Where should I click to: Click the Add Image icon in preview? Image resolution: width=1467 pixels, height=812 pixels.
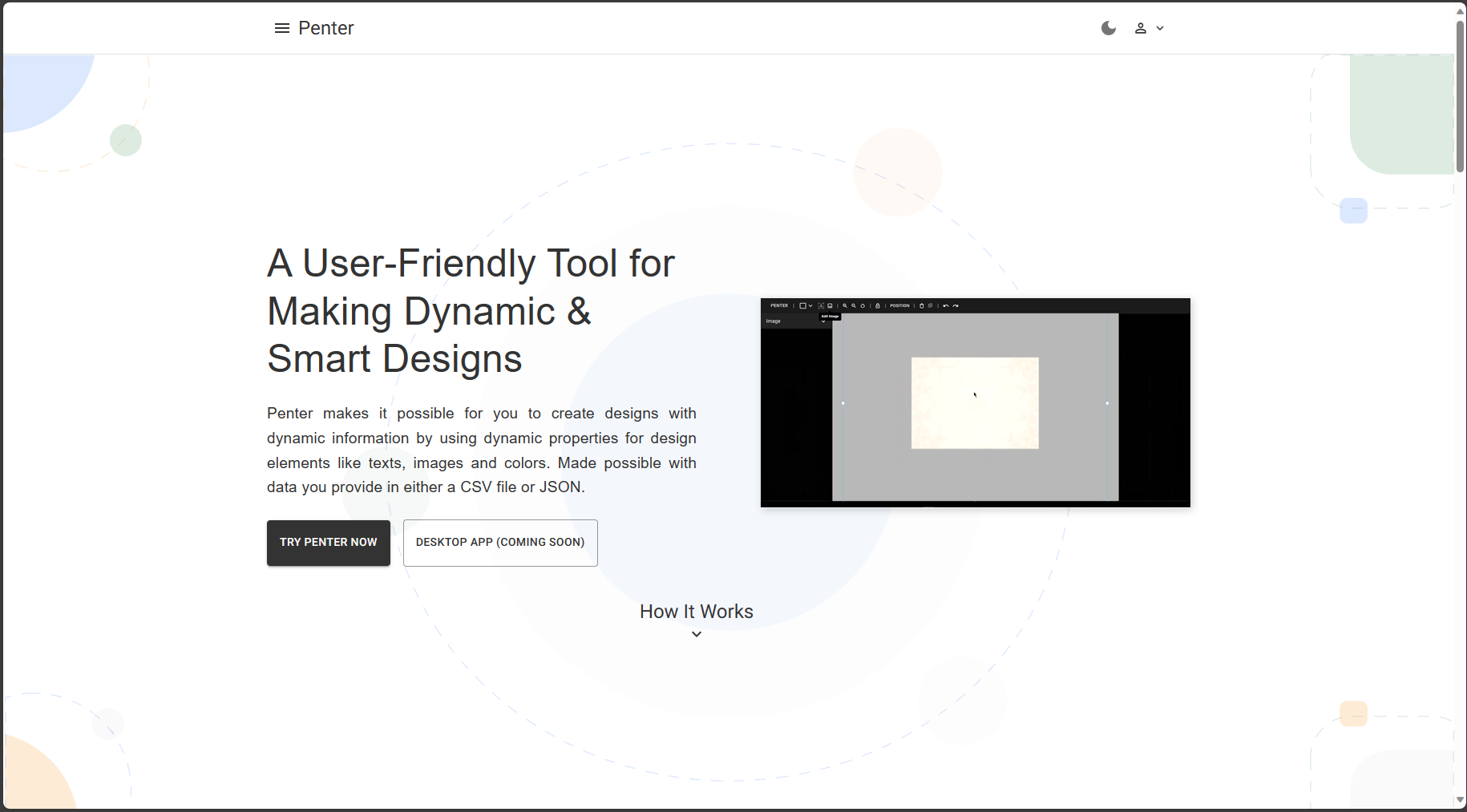[x=830, y=305]
